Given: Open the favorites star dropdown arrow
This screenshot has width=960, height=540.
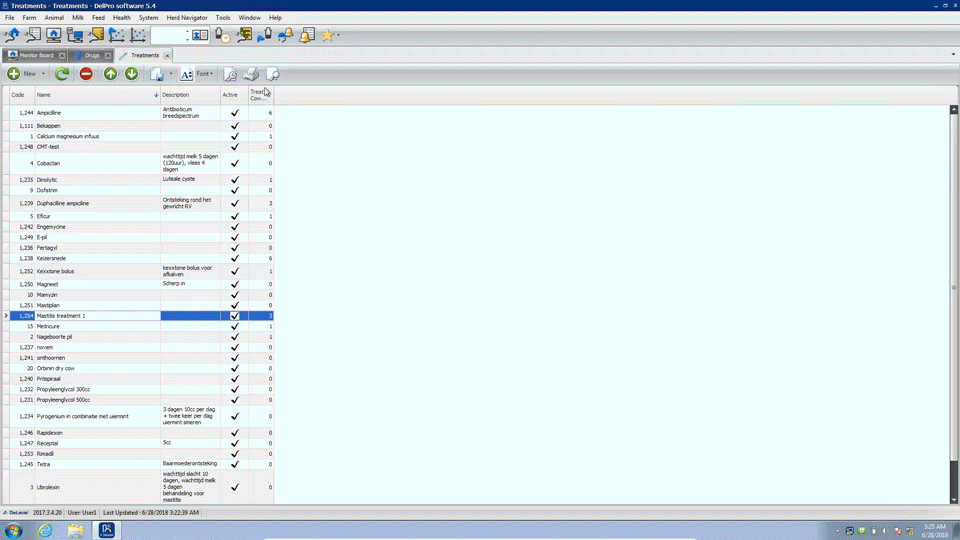Looking at the screenshot, I should pos(339,35).
